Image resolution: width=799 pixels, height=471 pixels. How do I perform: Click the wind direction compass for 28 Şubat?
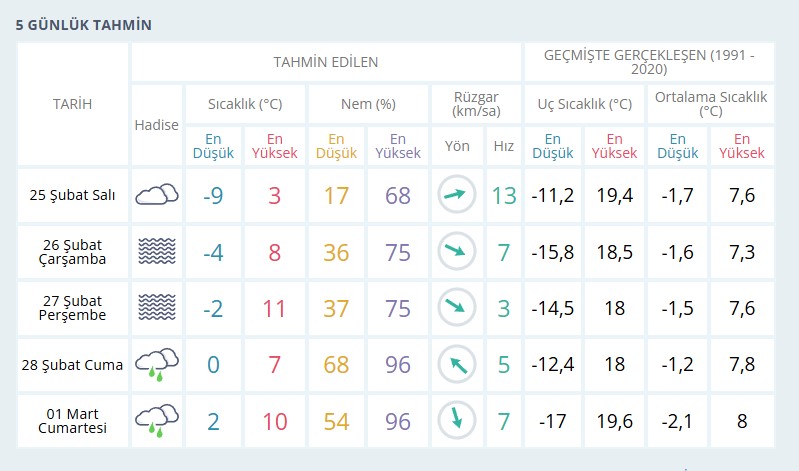point(457,364)
